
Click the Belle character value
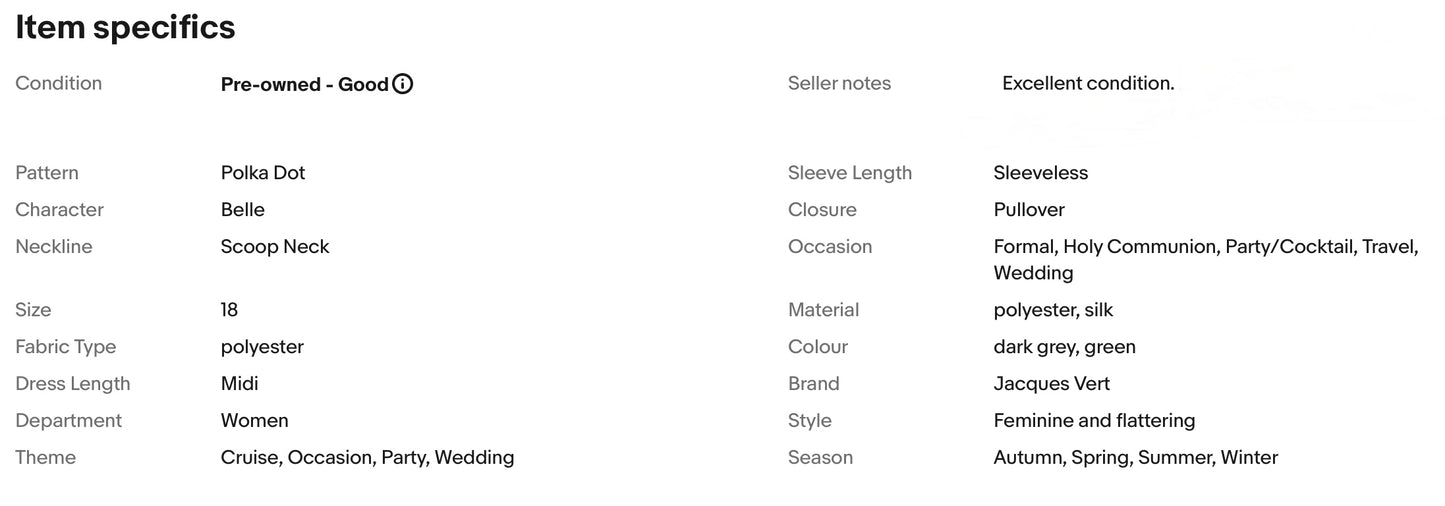coord(243,210)
